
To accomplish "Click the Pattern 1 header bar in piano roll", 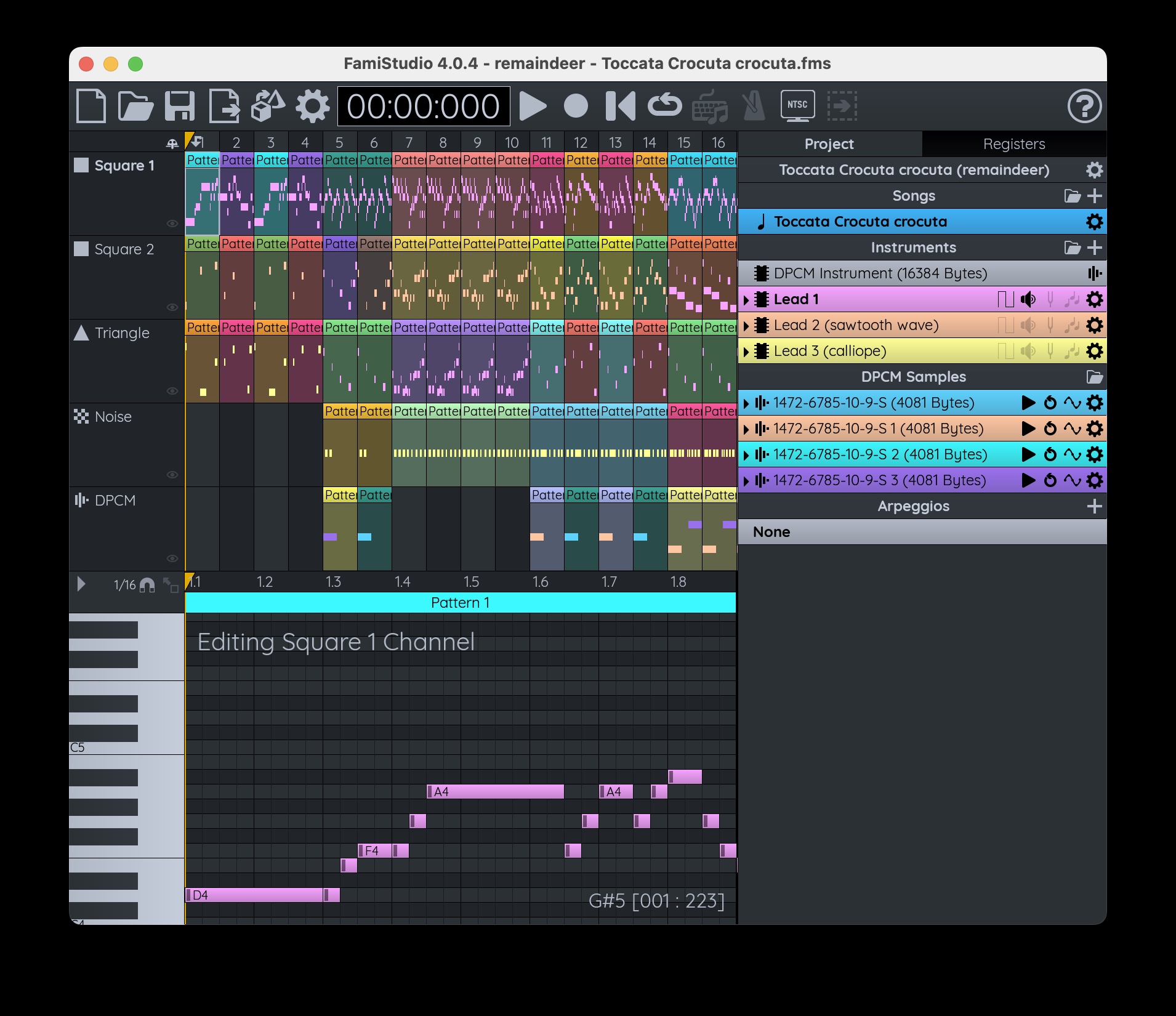I will (x=460, y=603).
